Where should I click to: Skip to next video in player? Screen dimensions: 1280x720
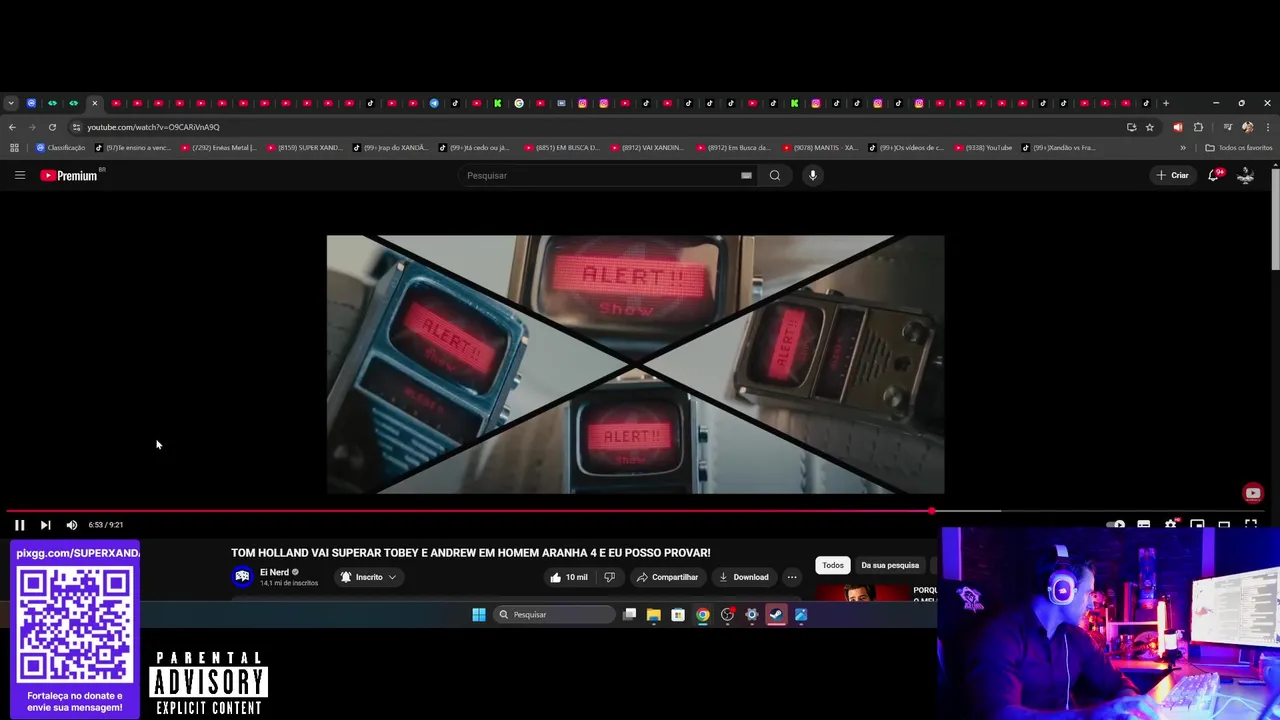point(45,525)
